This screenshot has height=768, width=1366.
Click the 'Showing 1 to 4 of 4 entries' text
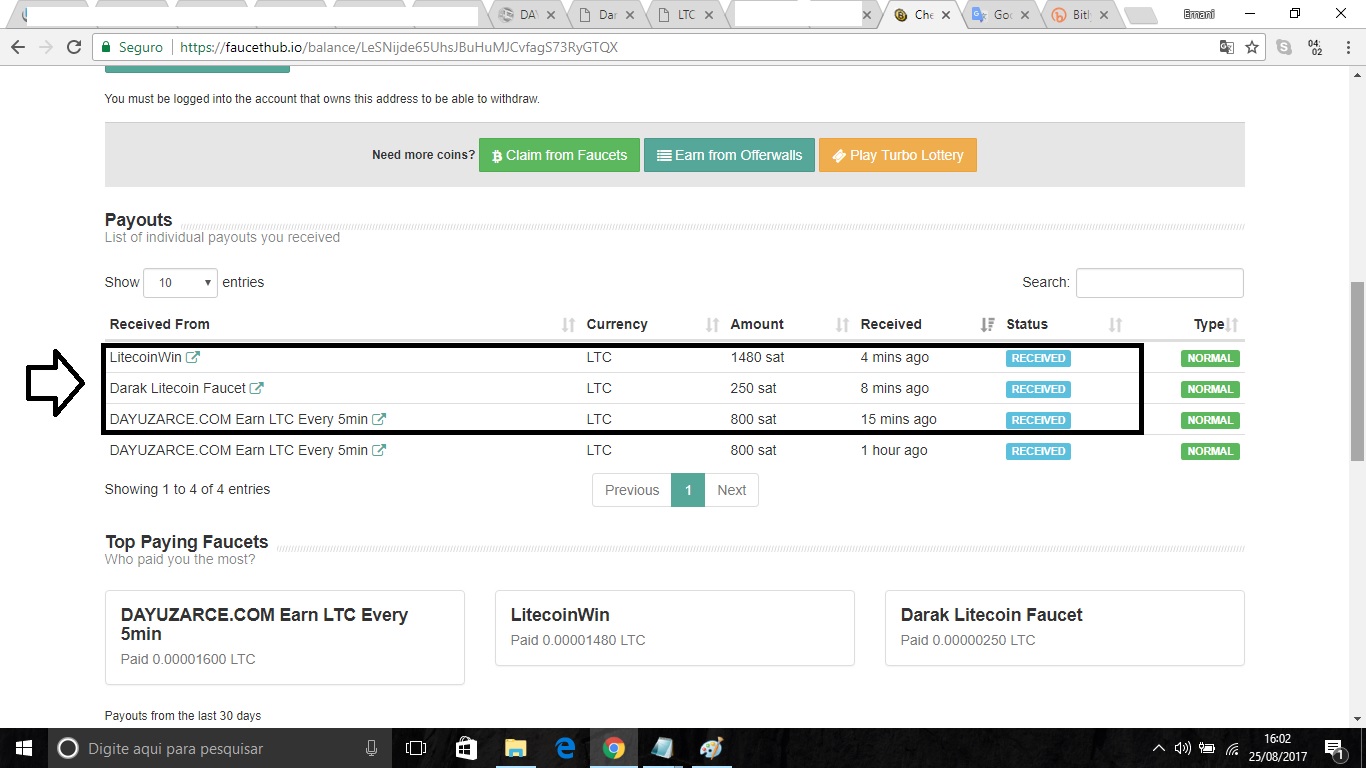click(187, 489)
